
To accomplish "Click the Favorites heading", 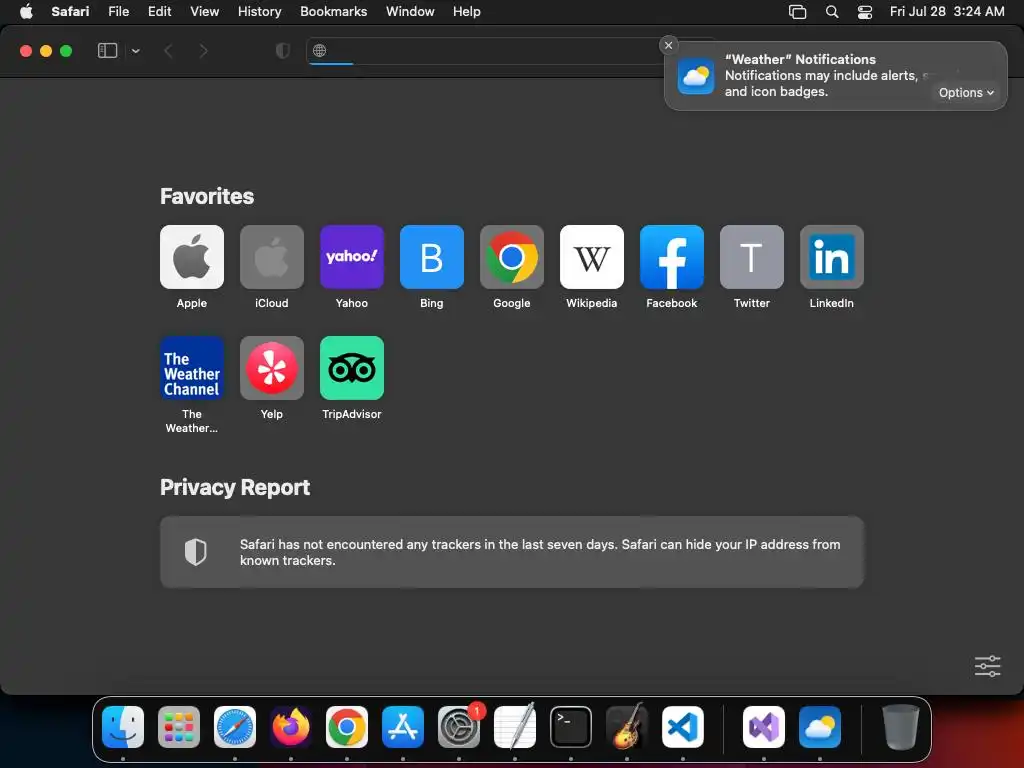I will tap(207, 197).
